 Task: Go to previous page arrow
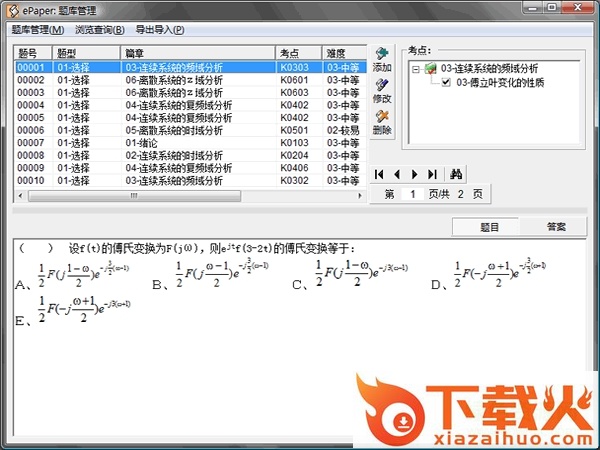pyautogui.click(x=397, y=174)
